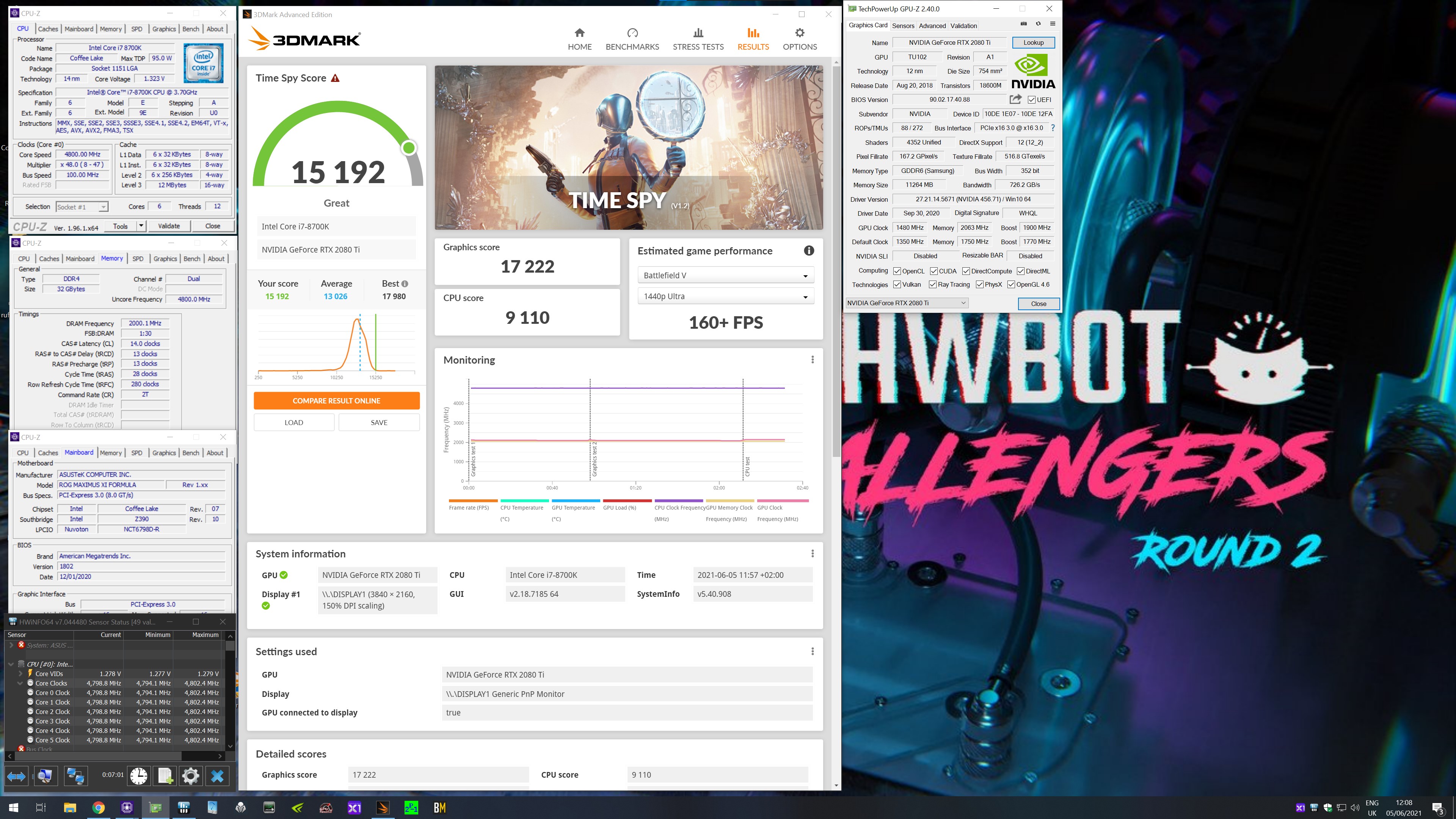The image size is (1456, 819).
Task: Click the HWiNFO expand/collapse arrows icon
Action: [16, 776]
